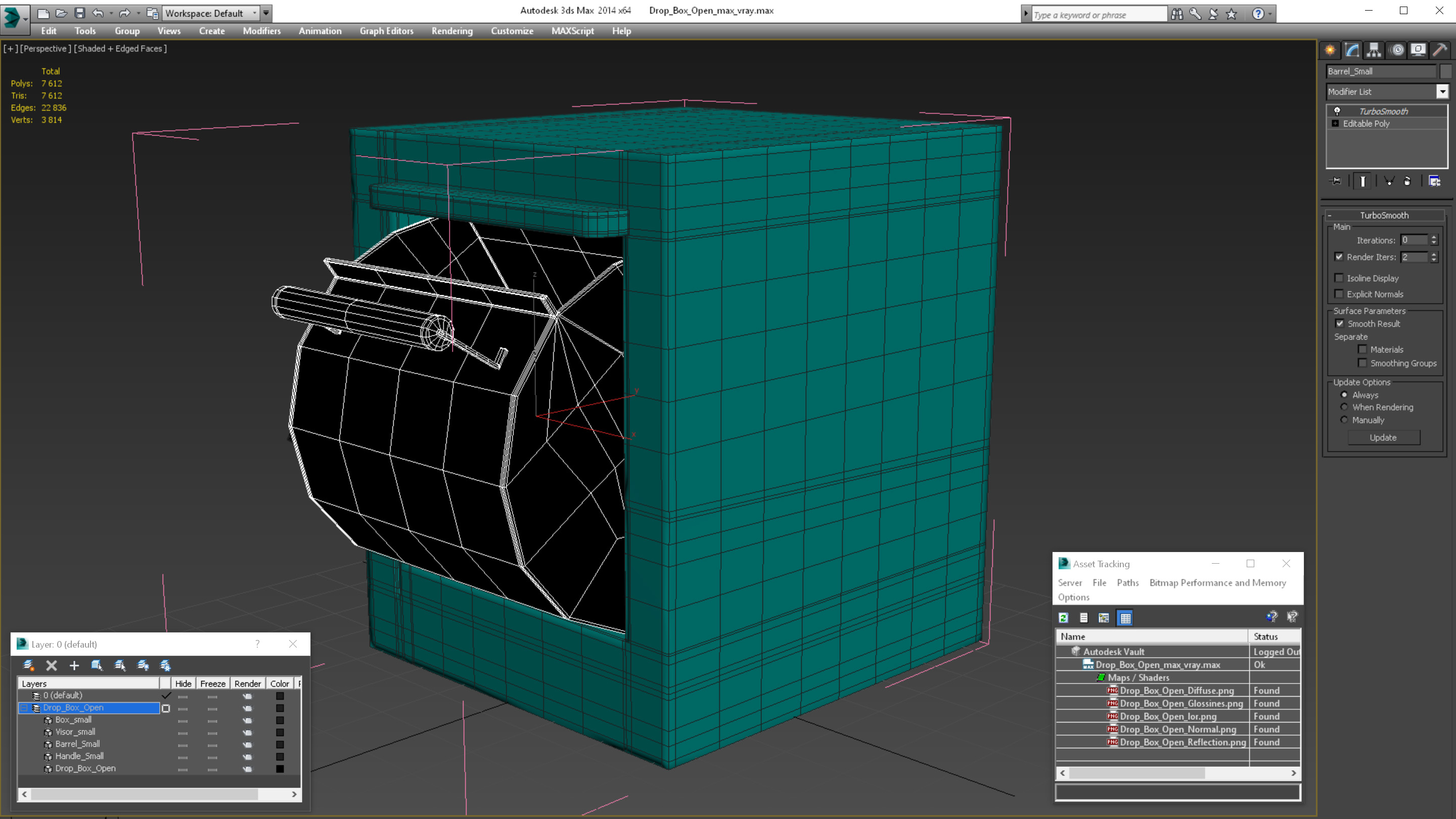Toggle Show End Result icon

1363,181
